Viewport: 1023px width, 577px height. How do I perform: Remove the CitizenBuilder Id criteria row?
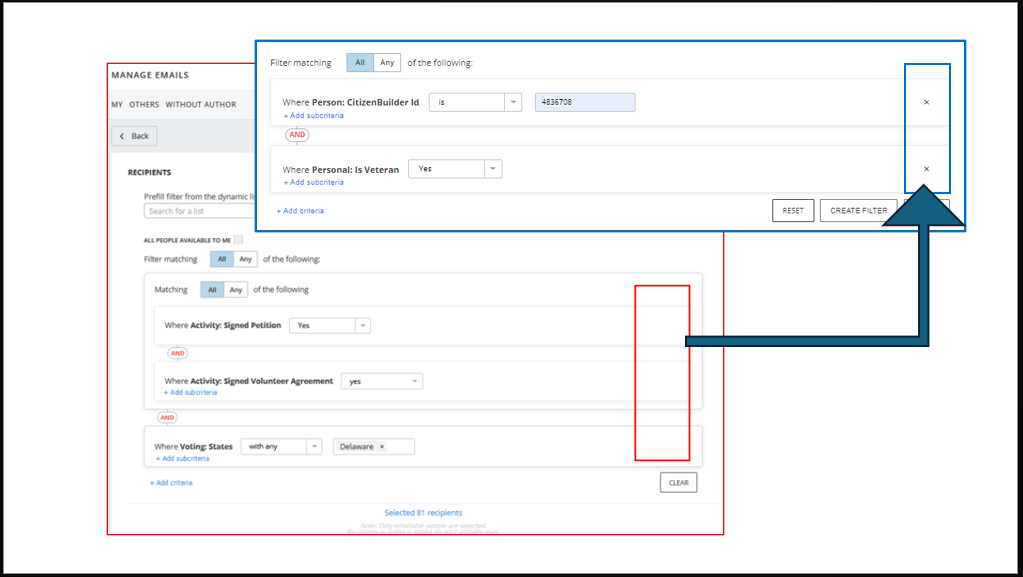[926, 102]
